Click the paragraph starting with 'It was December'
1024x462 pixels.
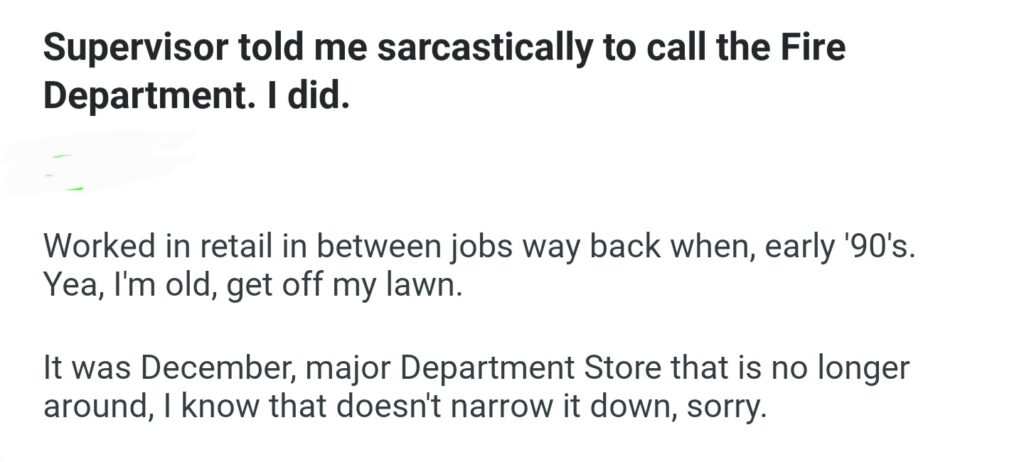pos(476,388)
